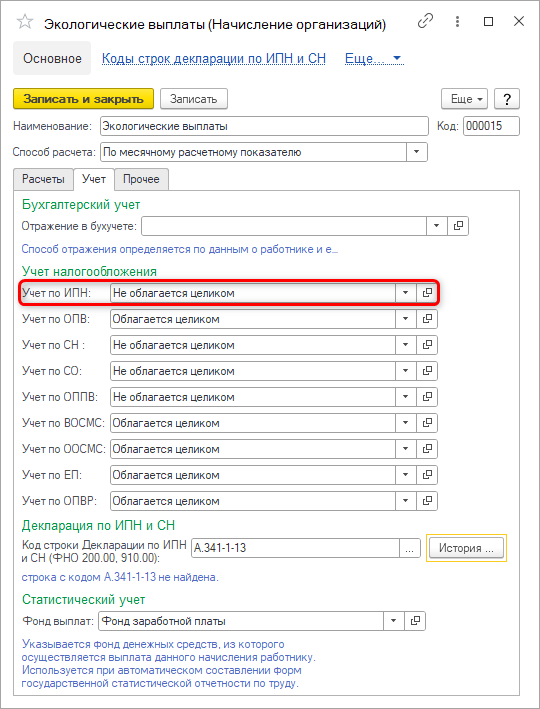Screen dimensions: 540x709
Task: Switch to the Прочее tab
Action: pyautogui.click(x=141, y=179)
